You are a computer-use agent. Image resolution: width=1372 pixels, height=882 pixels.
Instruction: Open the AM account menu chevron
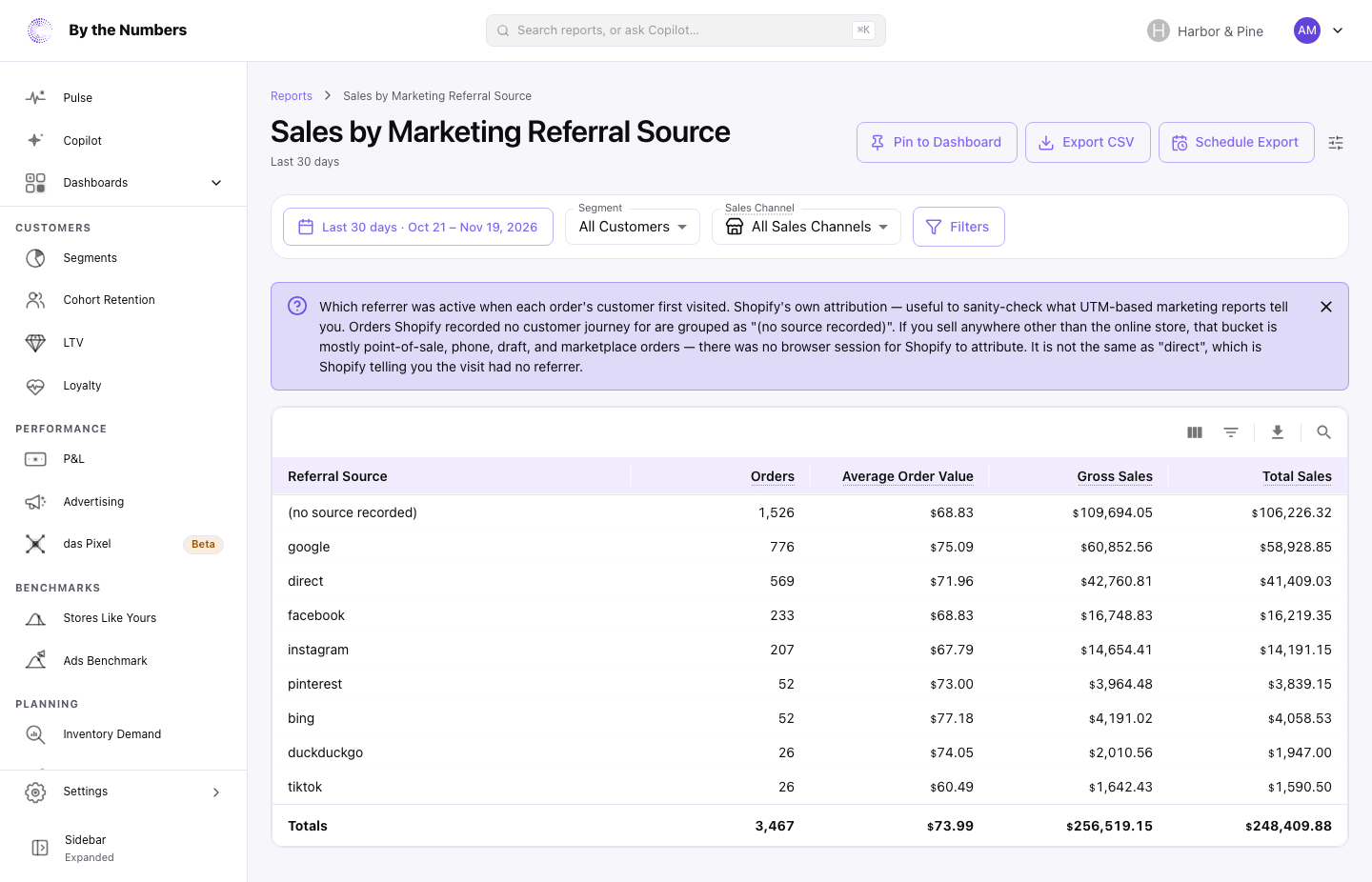[x=1338, y=30]
